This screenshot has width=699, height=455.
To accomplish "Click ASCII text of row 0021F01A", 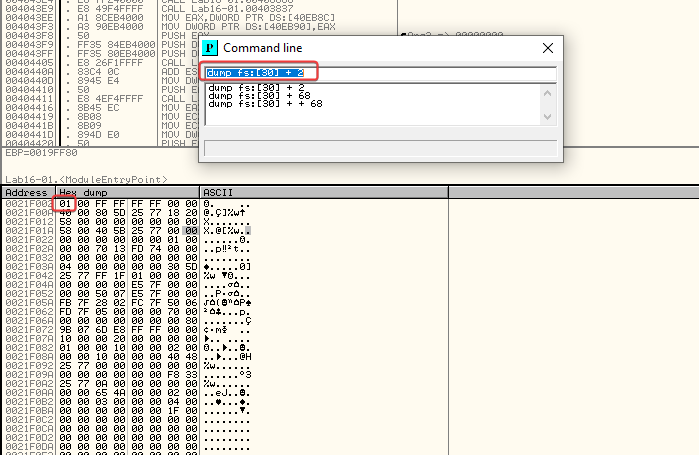I will tap(226, 231).
